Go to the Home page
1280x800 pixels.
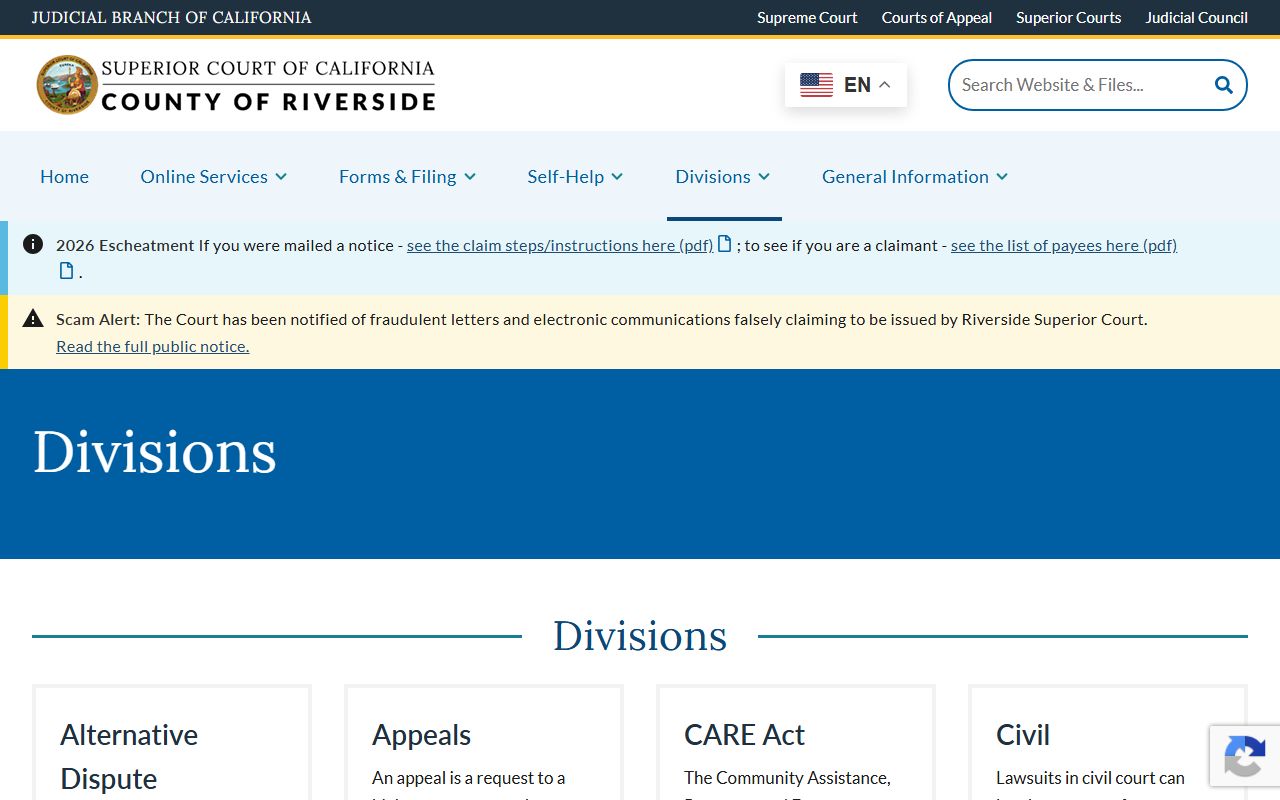(x=64, y=176)
